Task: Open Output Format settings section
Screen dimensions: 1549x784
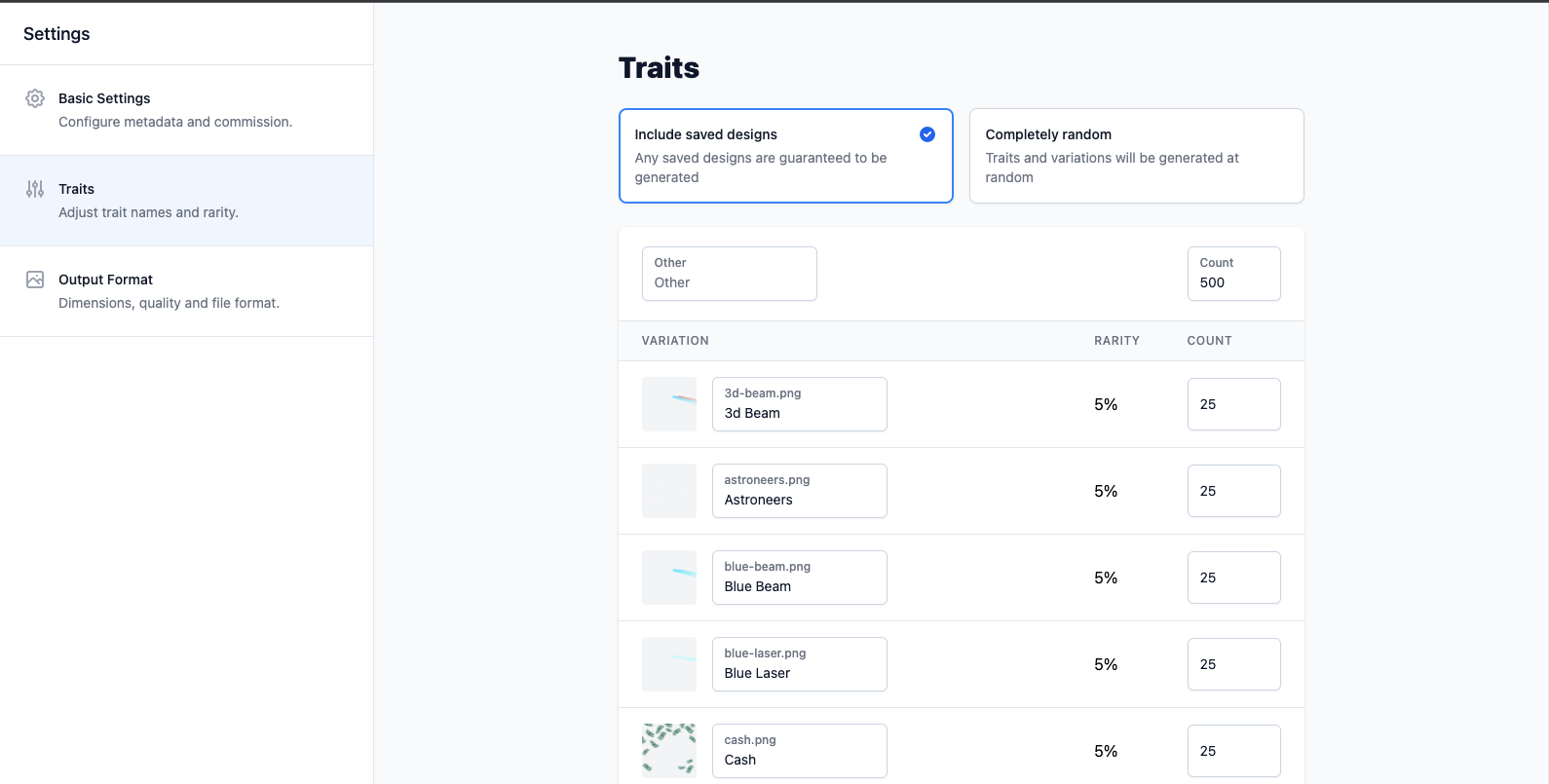Action: [186, 291]
